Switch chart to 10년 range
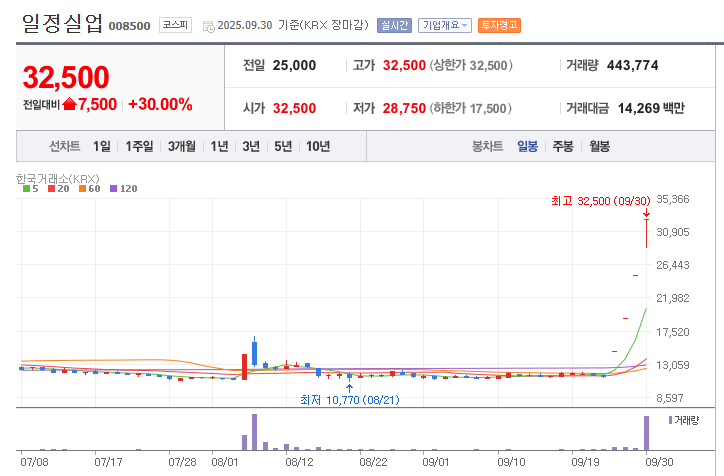Screen dimensions: 724x476 318,146
